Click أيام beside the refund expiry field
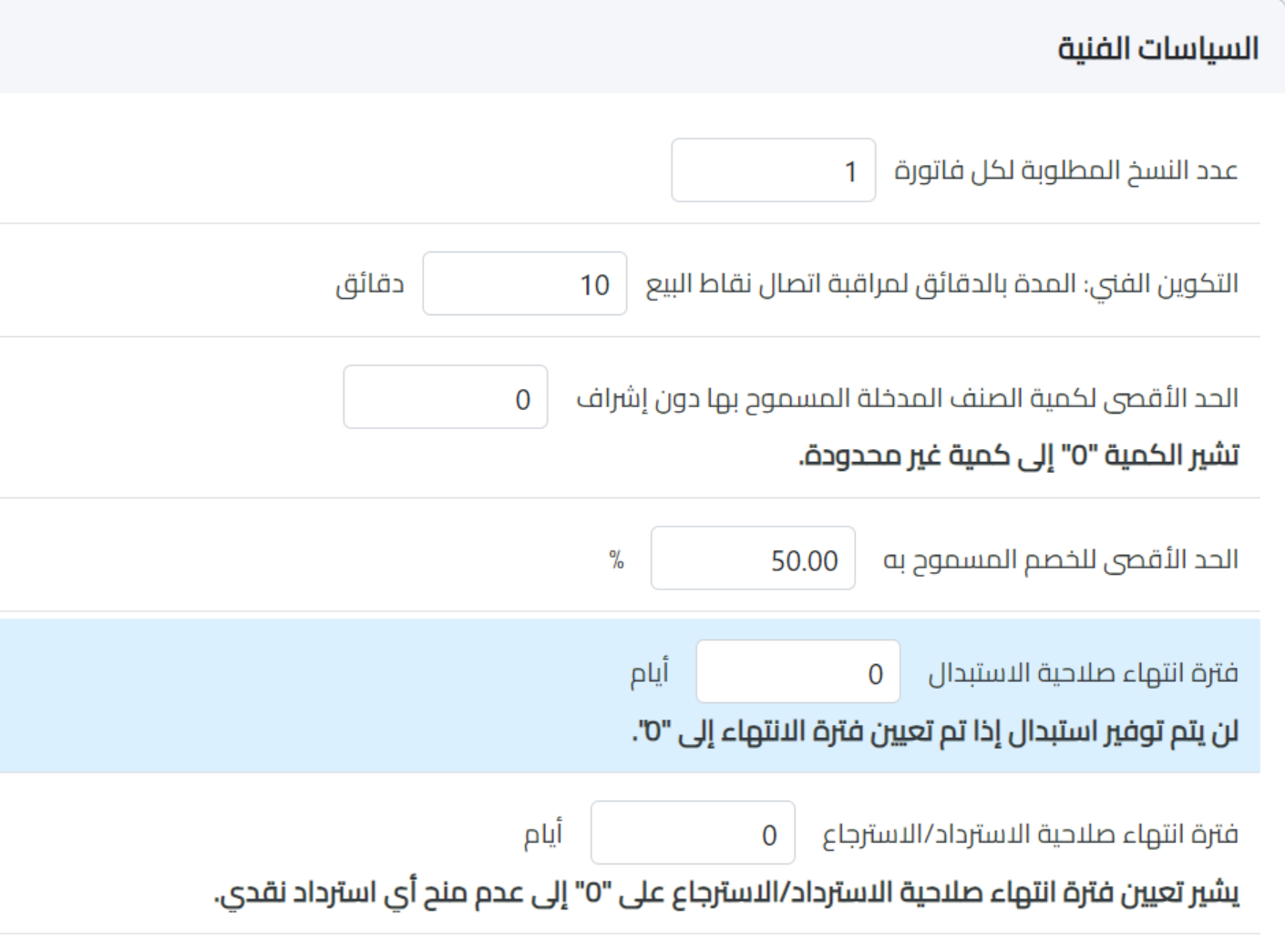 coord(543,834)
